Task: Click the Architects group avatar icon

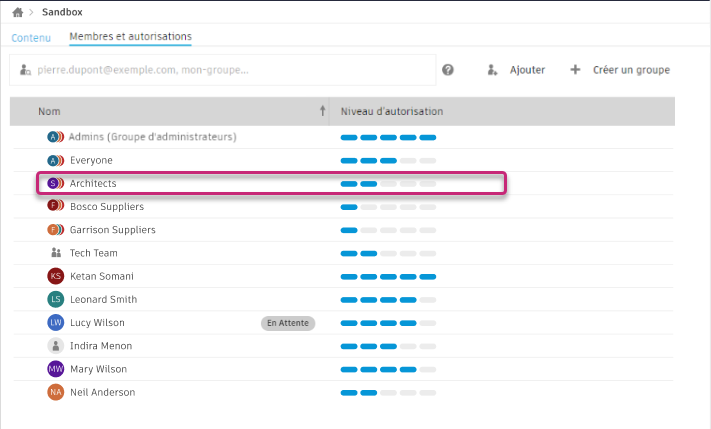Action: (x=55, y=183)
